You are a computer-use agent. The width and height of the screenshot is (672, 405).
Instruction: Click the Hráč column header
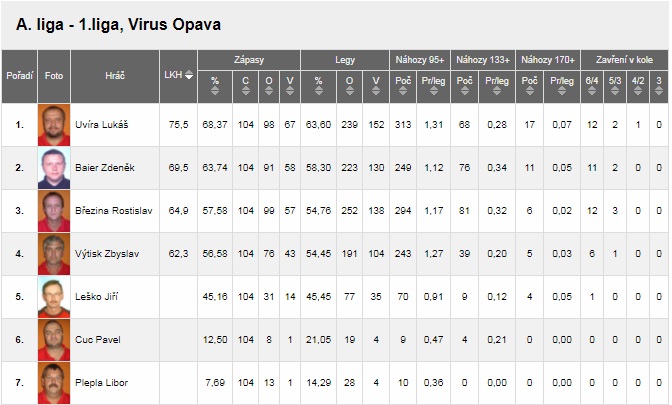pos(115,75)
